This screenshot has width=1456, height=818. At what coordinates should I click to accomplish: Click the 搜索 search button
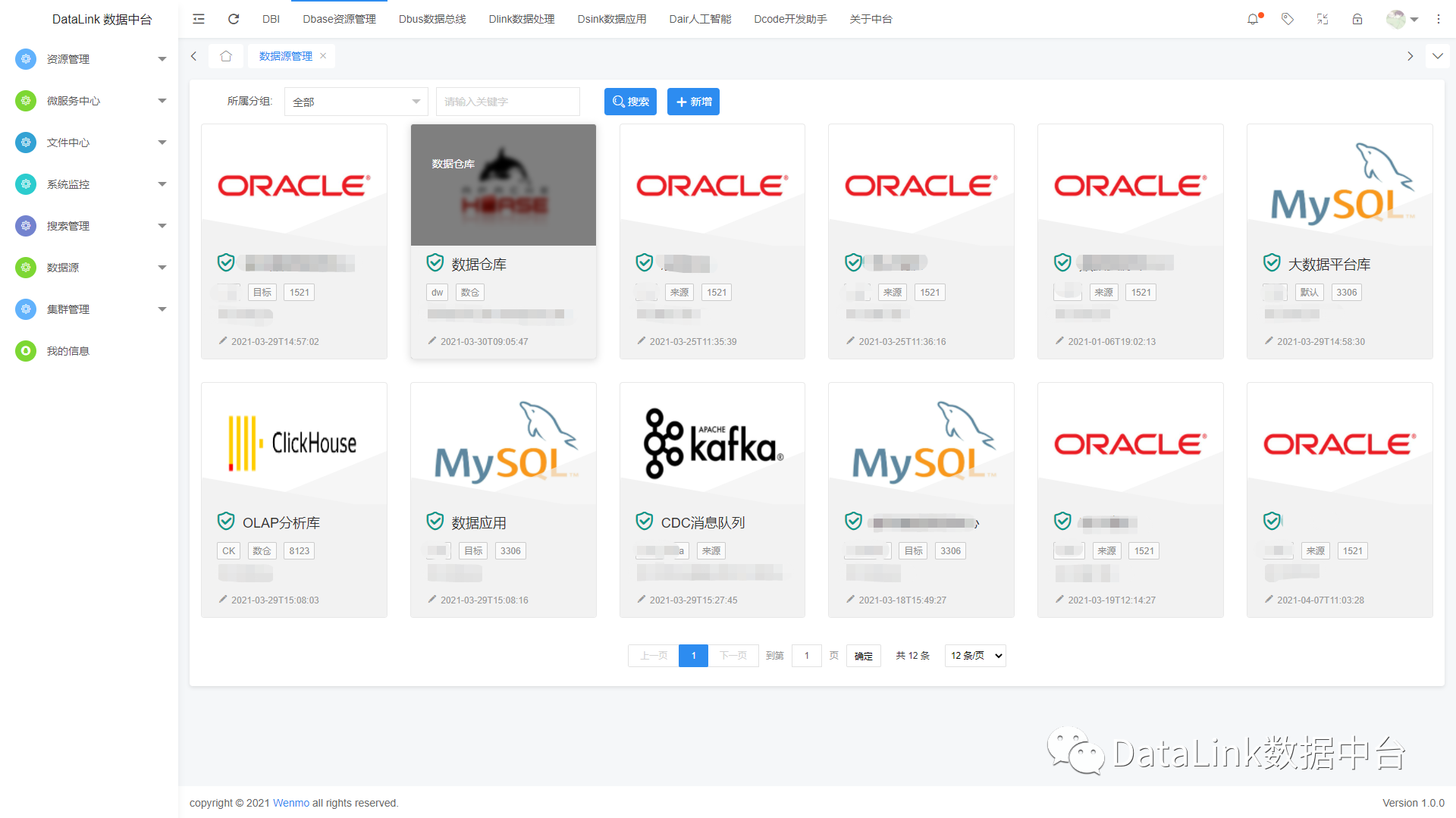coord(630,102)
